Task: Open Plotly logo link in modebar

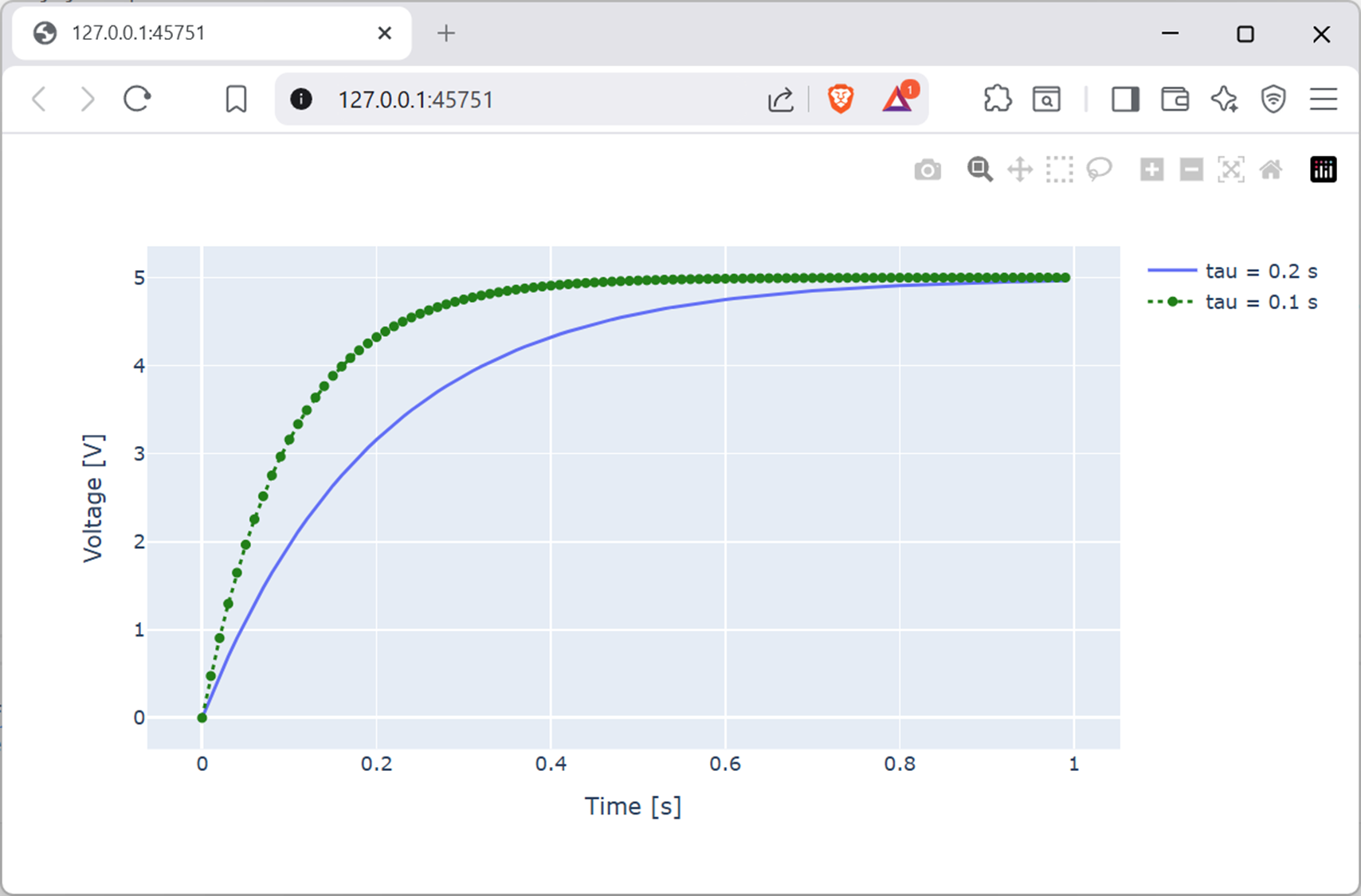Action: click(1323, 170)
